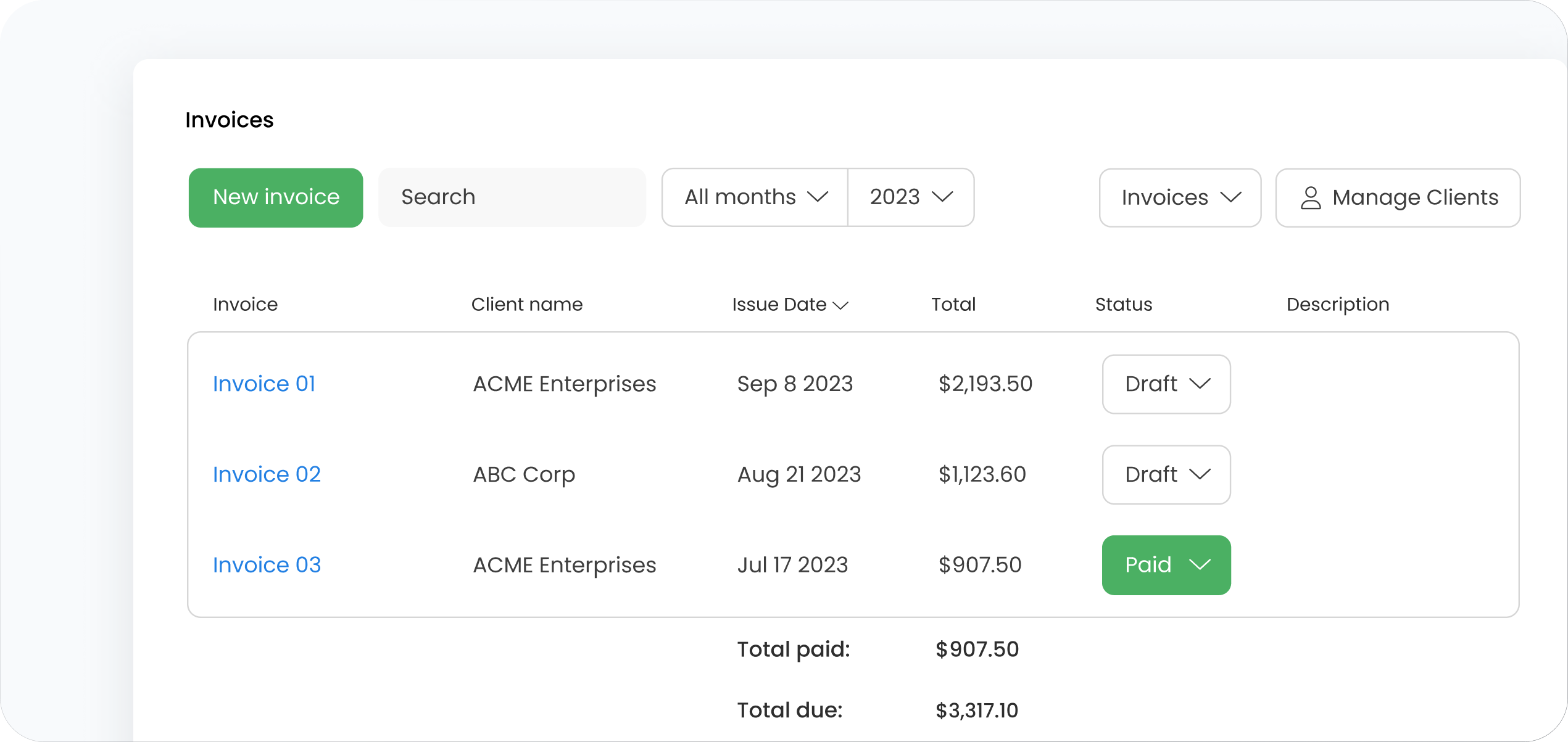Click the Total column header

tap(953, 305)
